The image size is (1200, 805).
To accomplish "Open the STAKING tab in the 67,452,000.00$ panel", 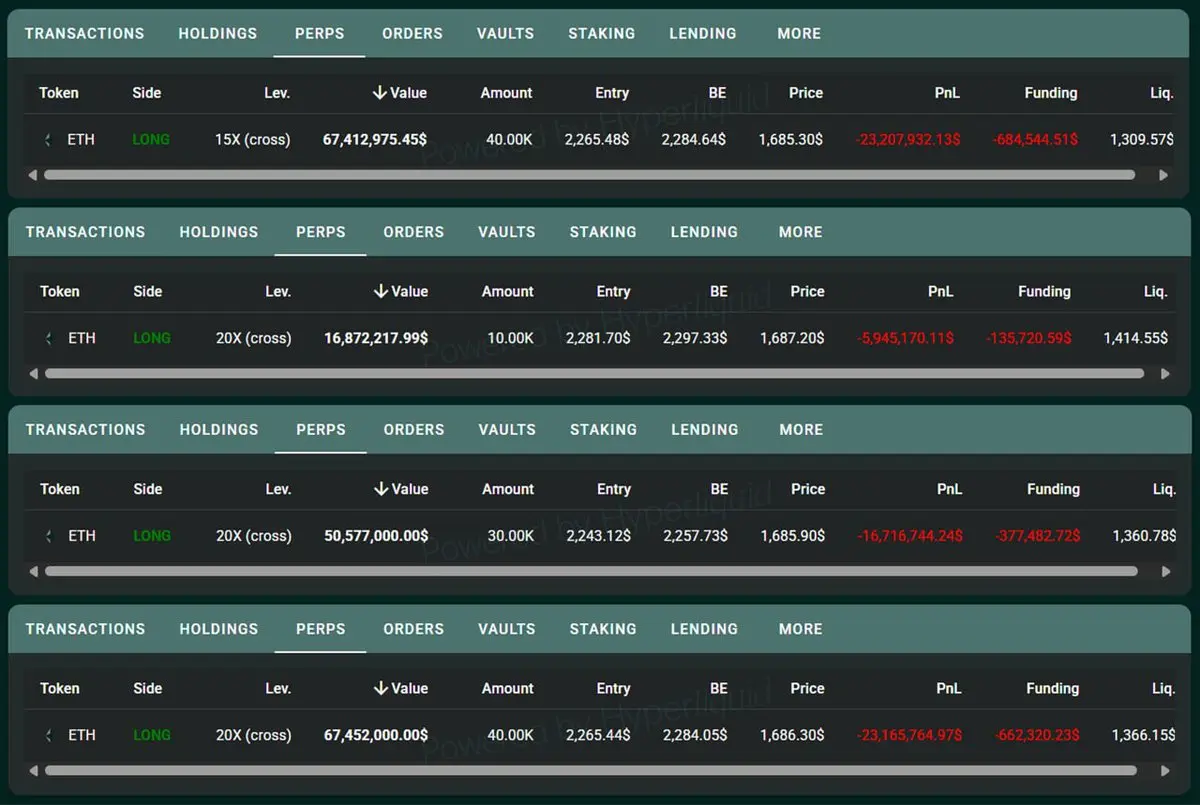I will pos(603,629).
